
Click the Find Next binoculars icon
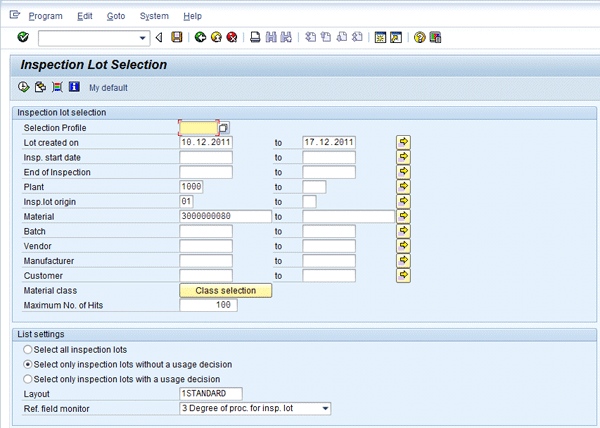286,37
